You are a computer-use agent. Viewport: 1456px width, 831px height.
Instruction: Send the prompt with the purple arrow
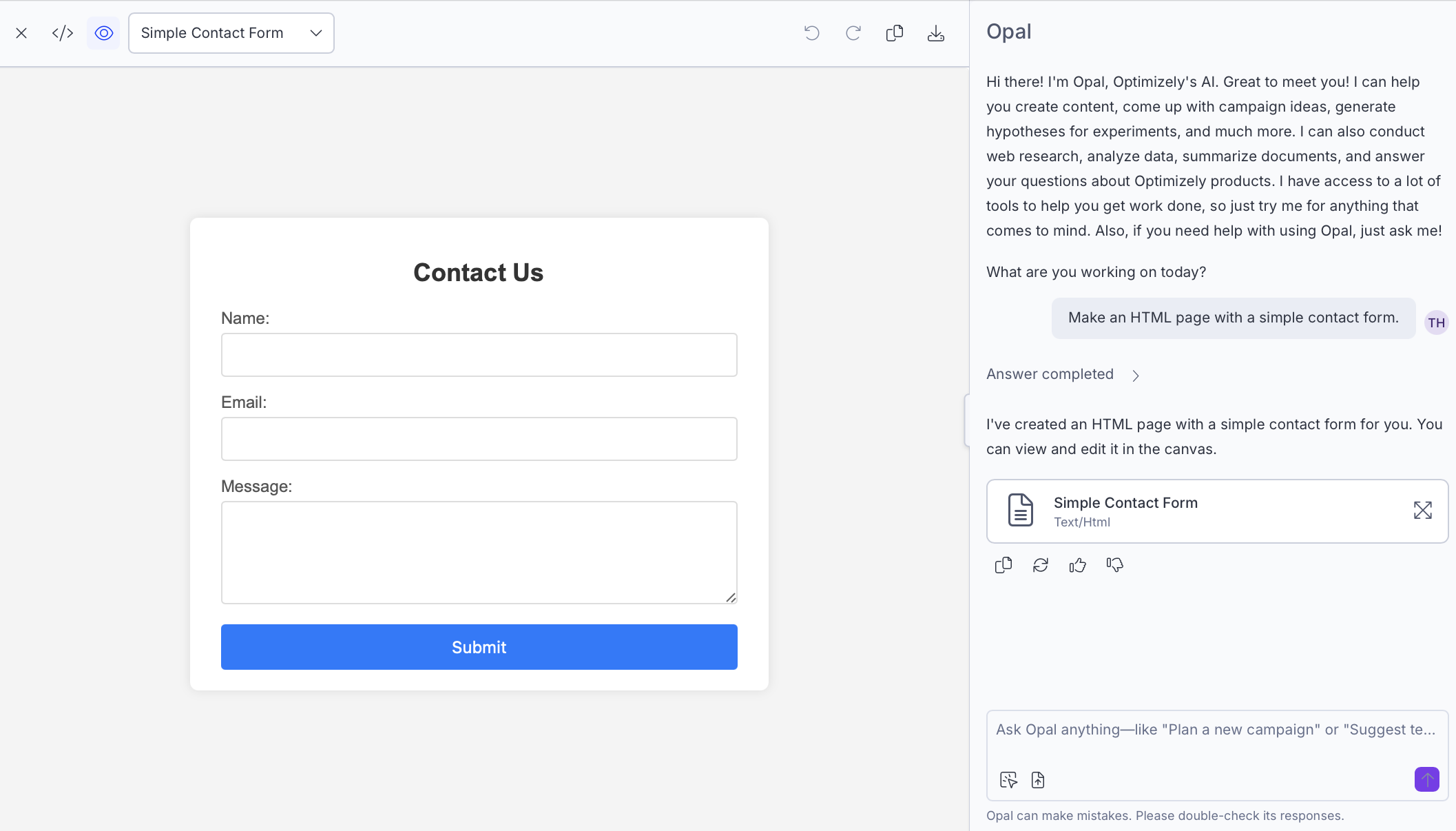click(1426, 779)
